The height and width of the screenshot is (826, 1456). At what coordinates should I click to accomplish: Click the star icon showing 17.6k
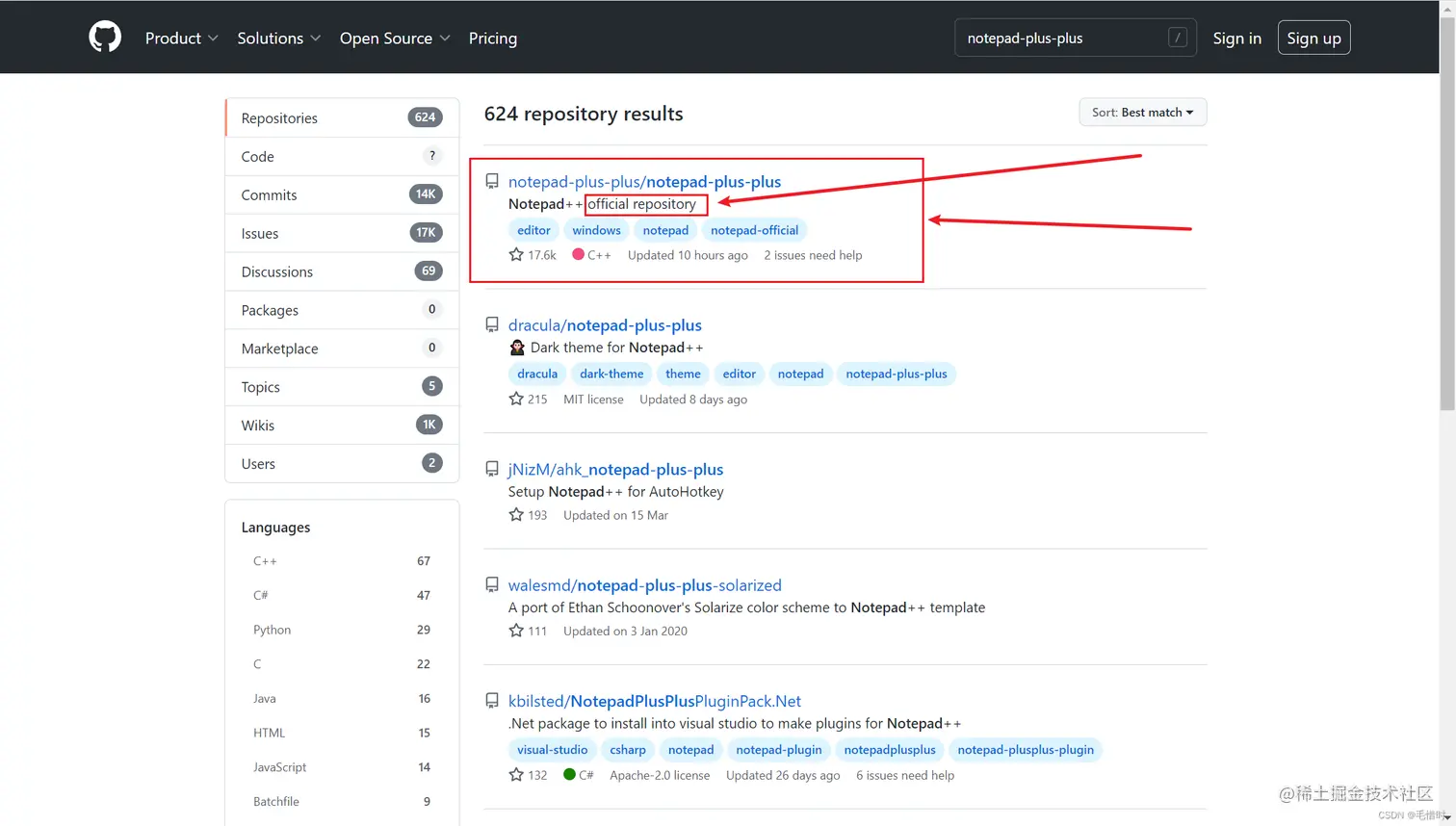click(x=516, y=255)
